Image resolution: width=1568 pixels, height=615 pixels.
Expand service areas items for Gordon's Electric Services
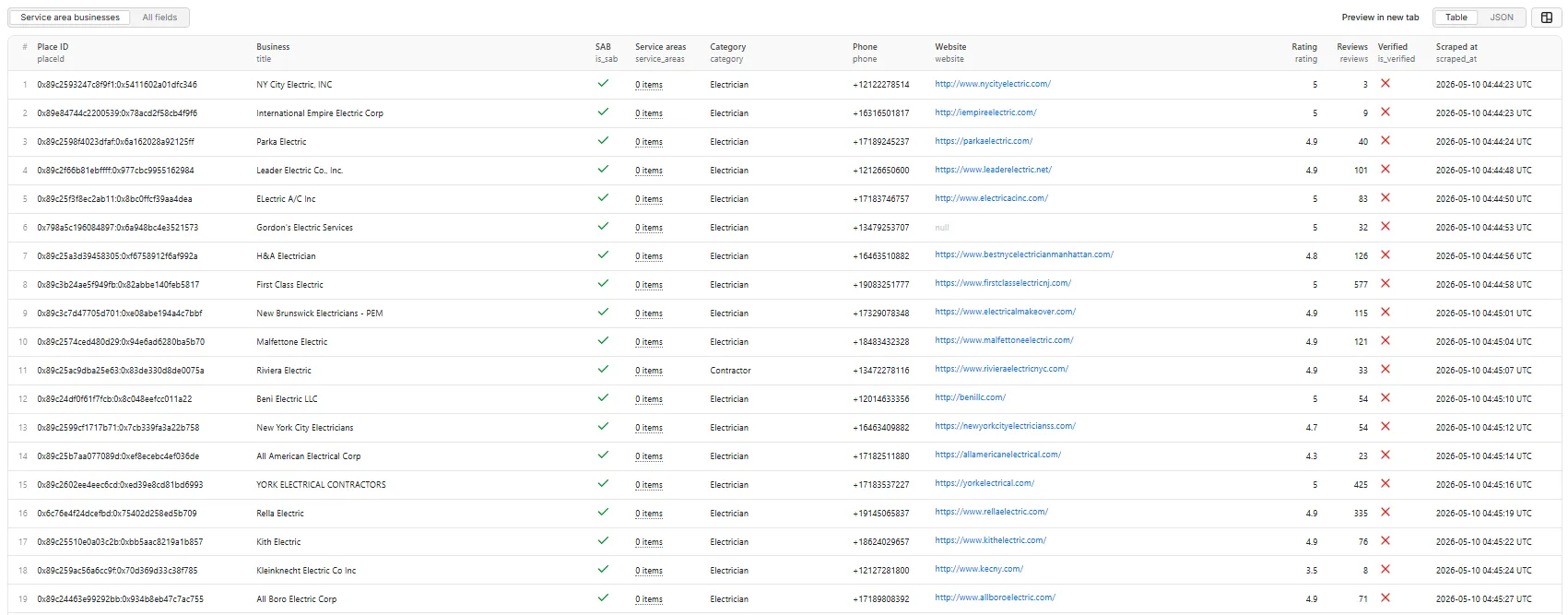649,228
